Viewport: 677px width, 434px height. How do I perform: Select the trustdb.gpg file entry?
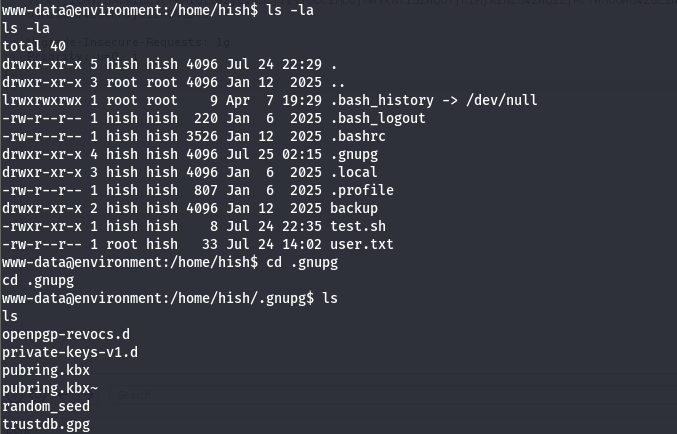[46, 424]
